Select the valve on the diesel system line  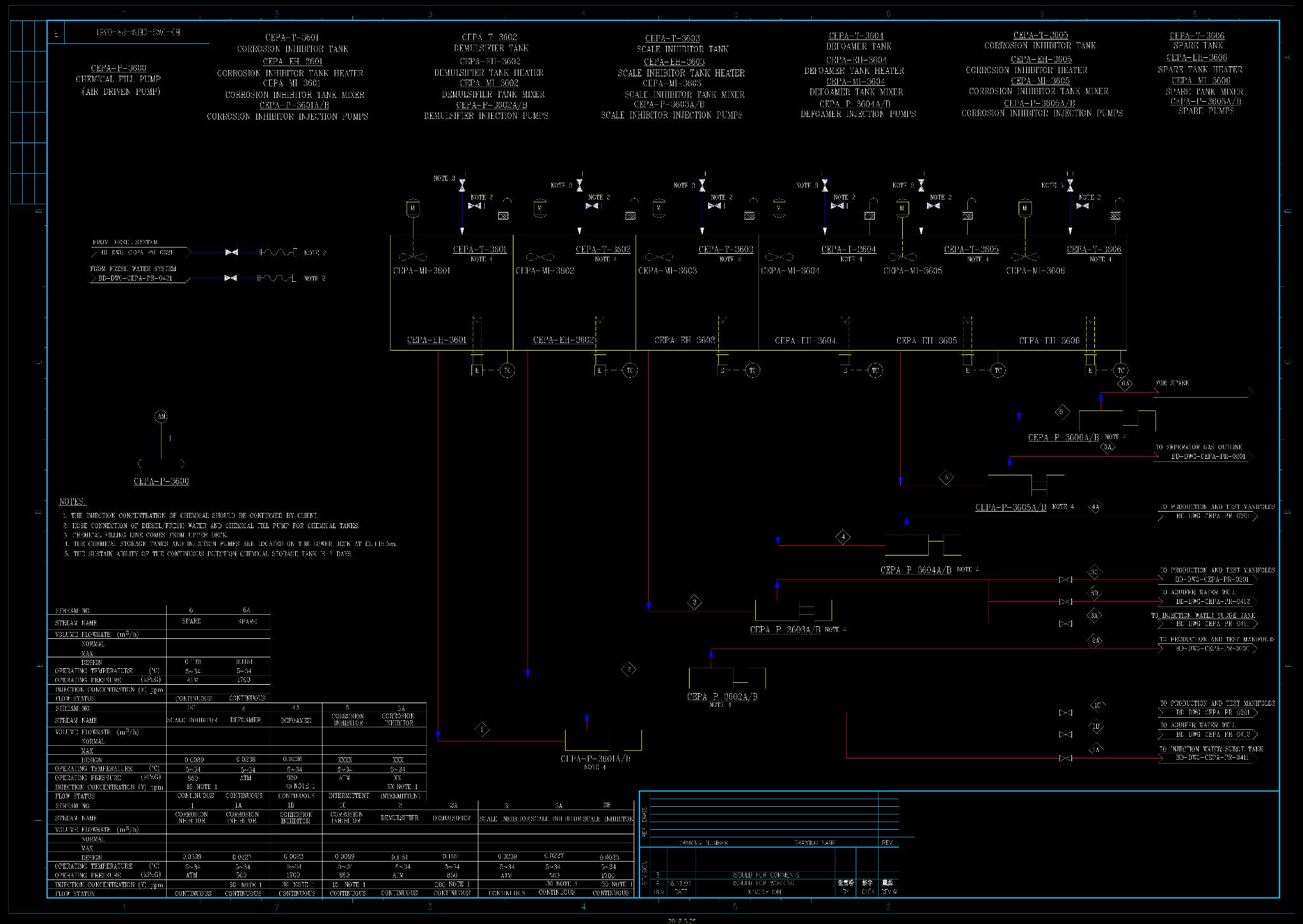pos(232,253)
